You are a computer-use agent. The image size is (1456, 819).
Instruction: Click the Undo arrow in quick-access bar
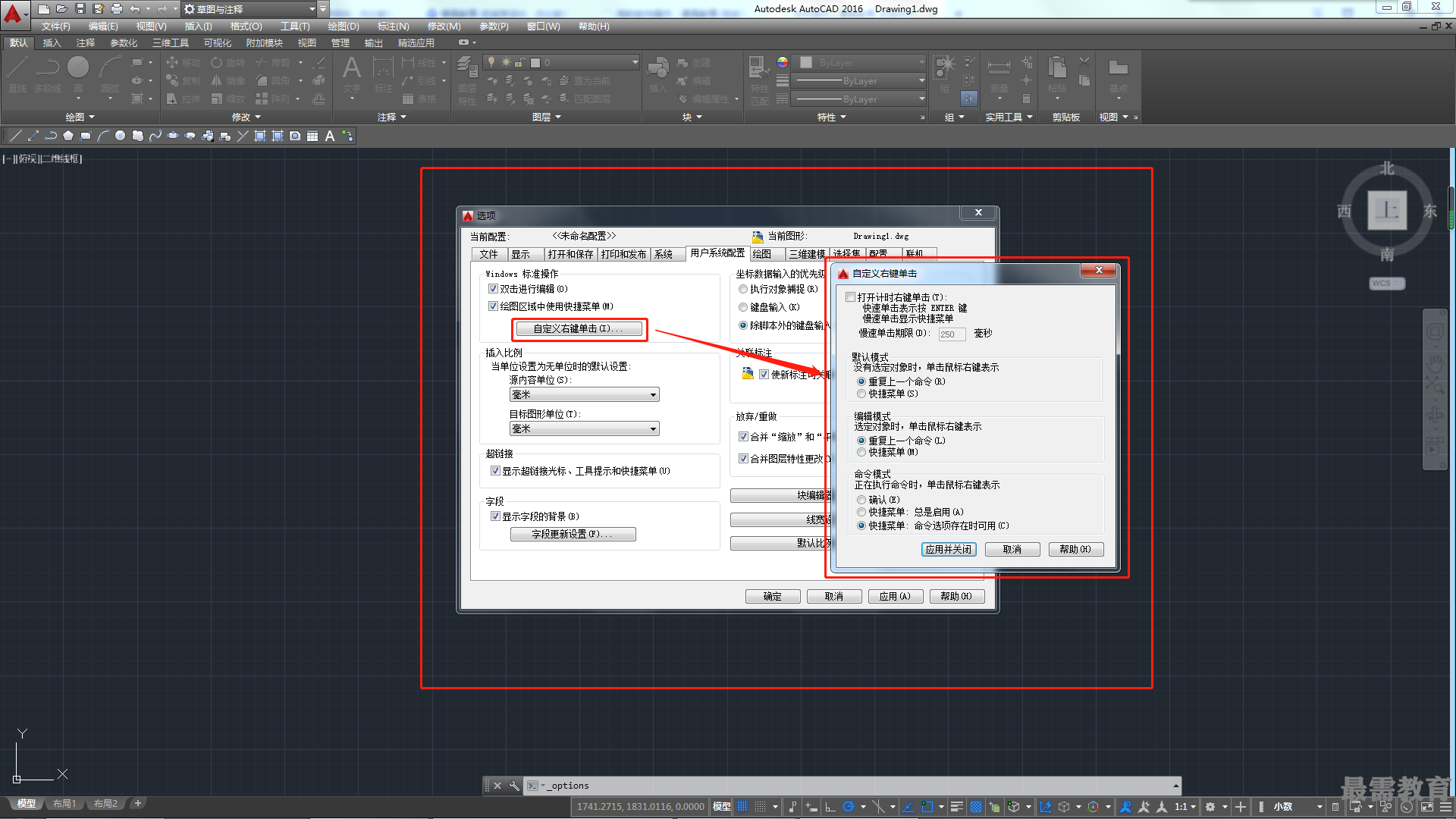point(135,9)
